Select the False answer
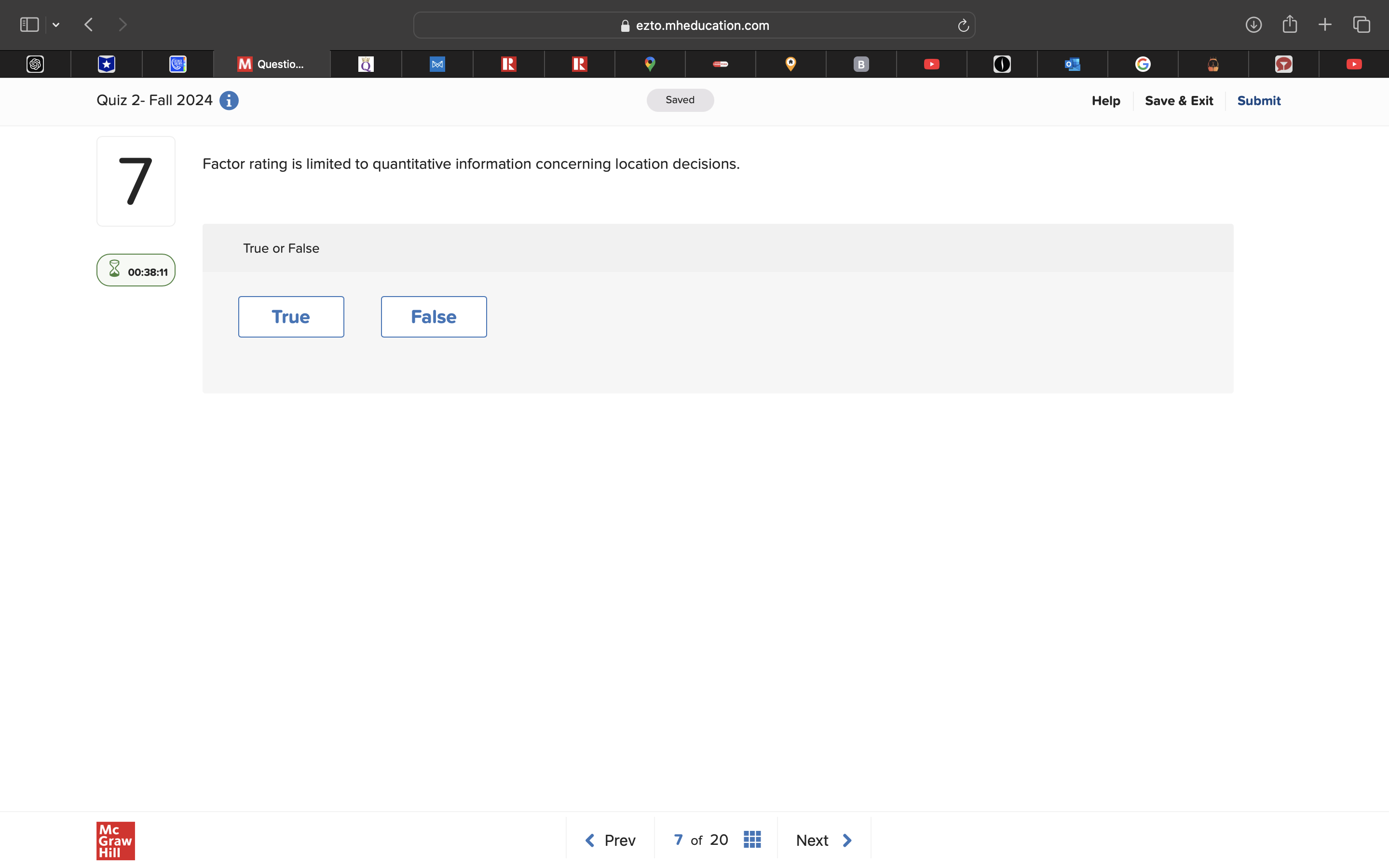This screenshot has height=868, width=1389. (x=434, y=317)
